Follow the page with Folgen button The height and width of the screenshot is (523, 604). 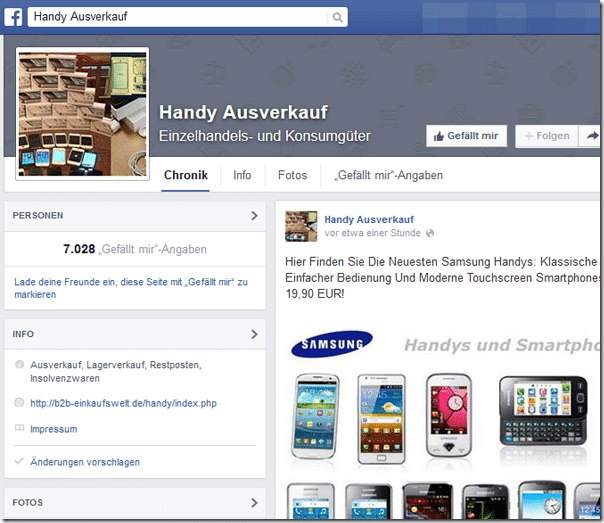[x=547, y=136]
